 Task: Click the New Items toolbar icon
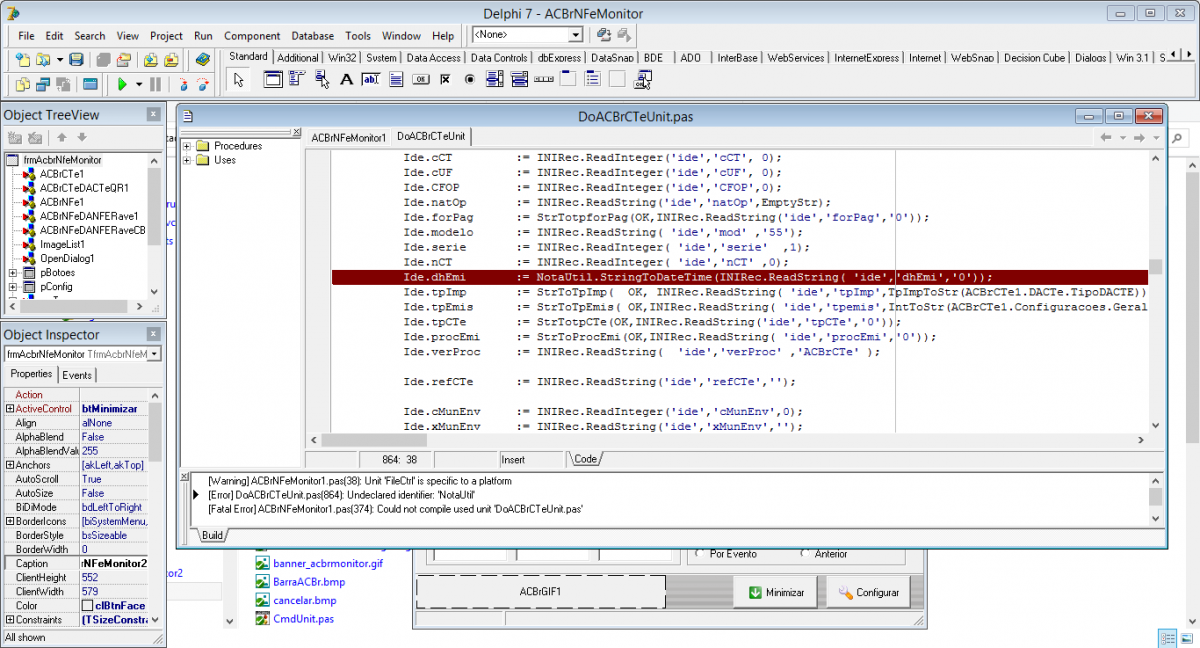(x=23, y=59)
